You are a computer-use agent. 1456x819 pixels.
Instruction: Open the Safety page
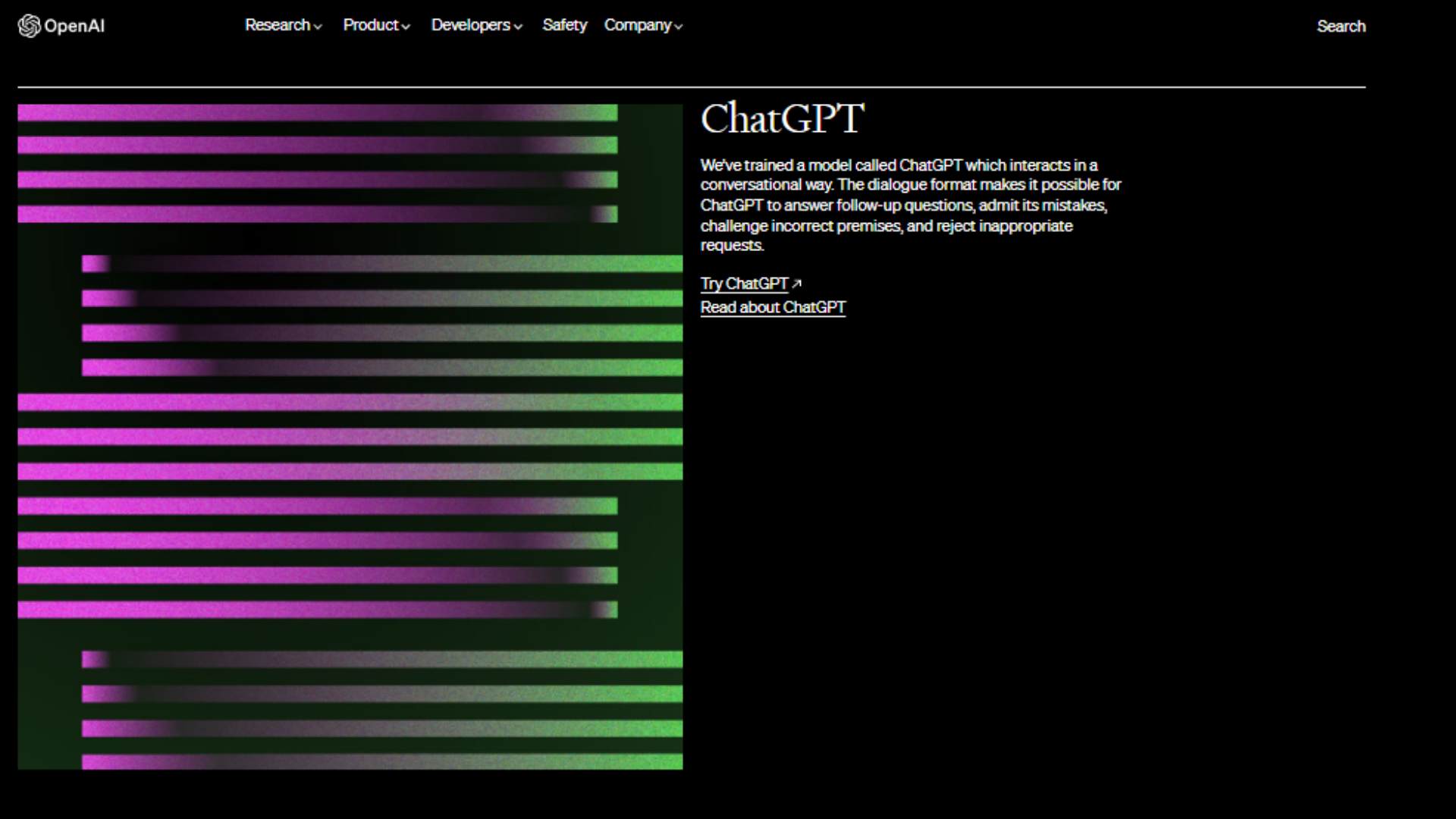564,25
